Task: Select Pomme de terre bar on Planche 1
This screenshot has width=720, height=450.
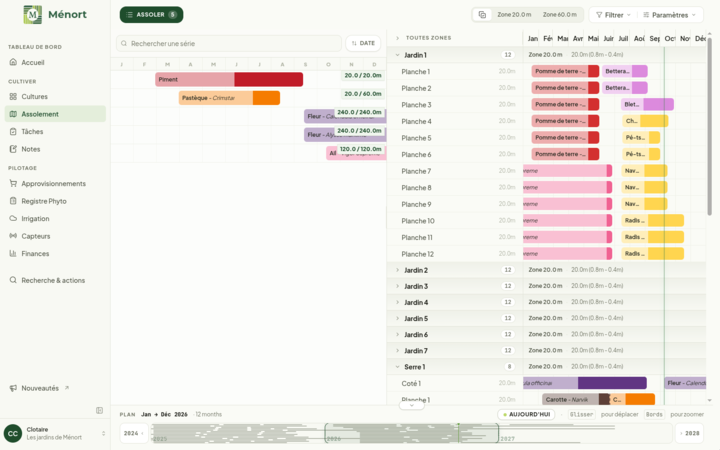Action: (x=565, y=71)
